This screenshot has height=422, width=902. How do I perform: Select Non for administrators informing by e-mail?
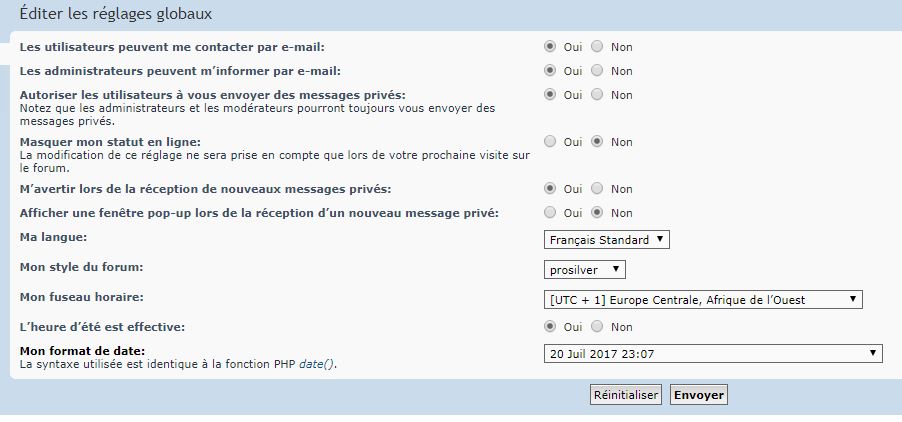click(597, 71)
